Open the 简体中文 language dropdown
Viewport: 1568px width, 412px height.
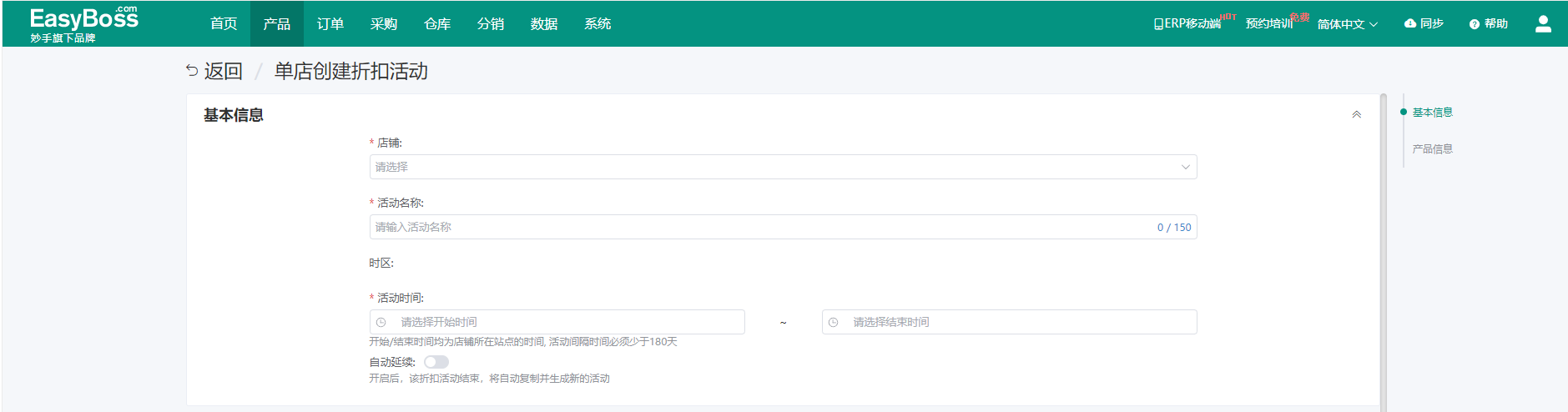point(1347,24)
